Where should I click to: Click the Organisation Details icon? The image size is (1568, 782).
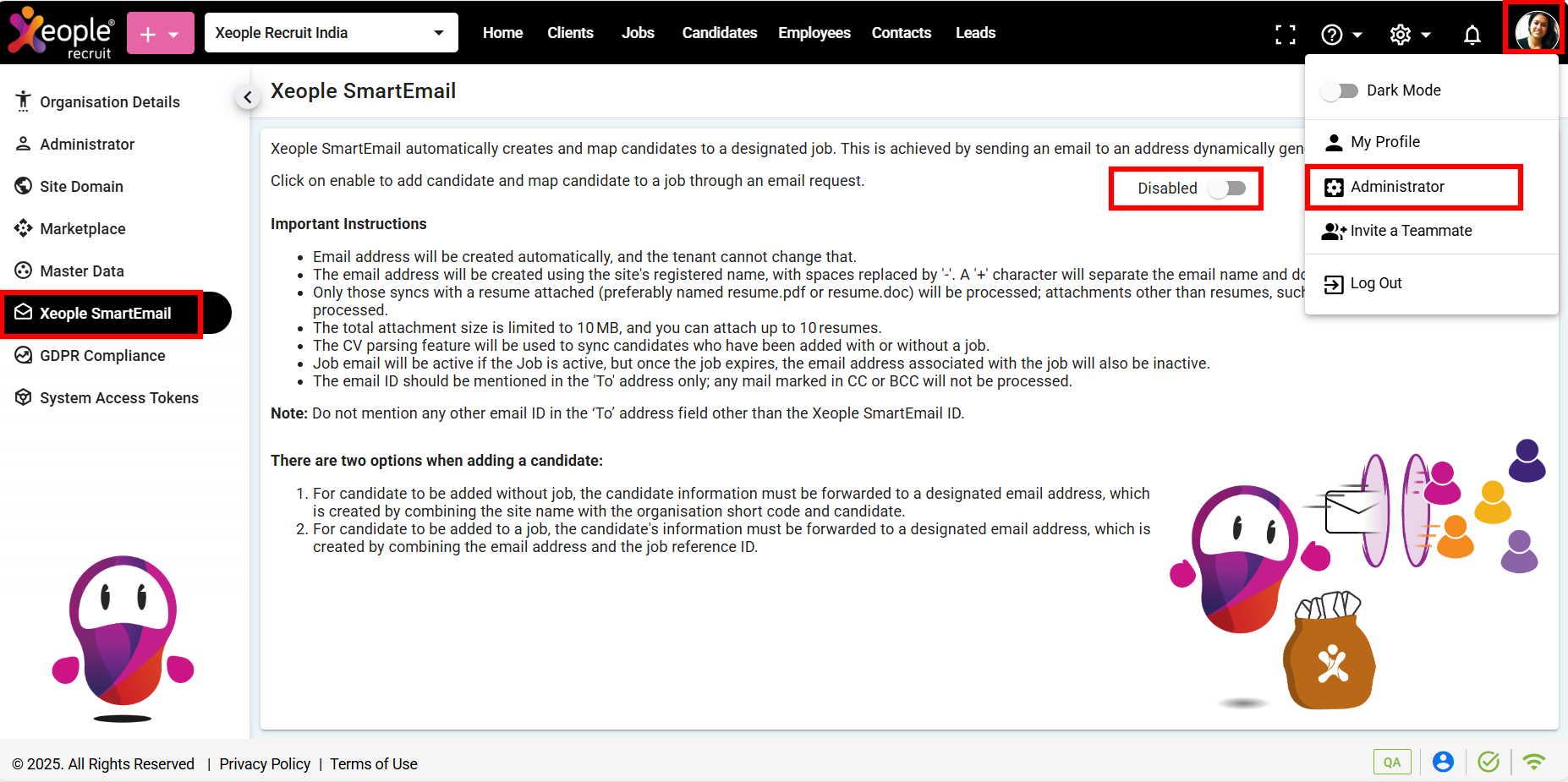(23, 101)
